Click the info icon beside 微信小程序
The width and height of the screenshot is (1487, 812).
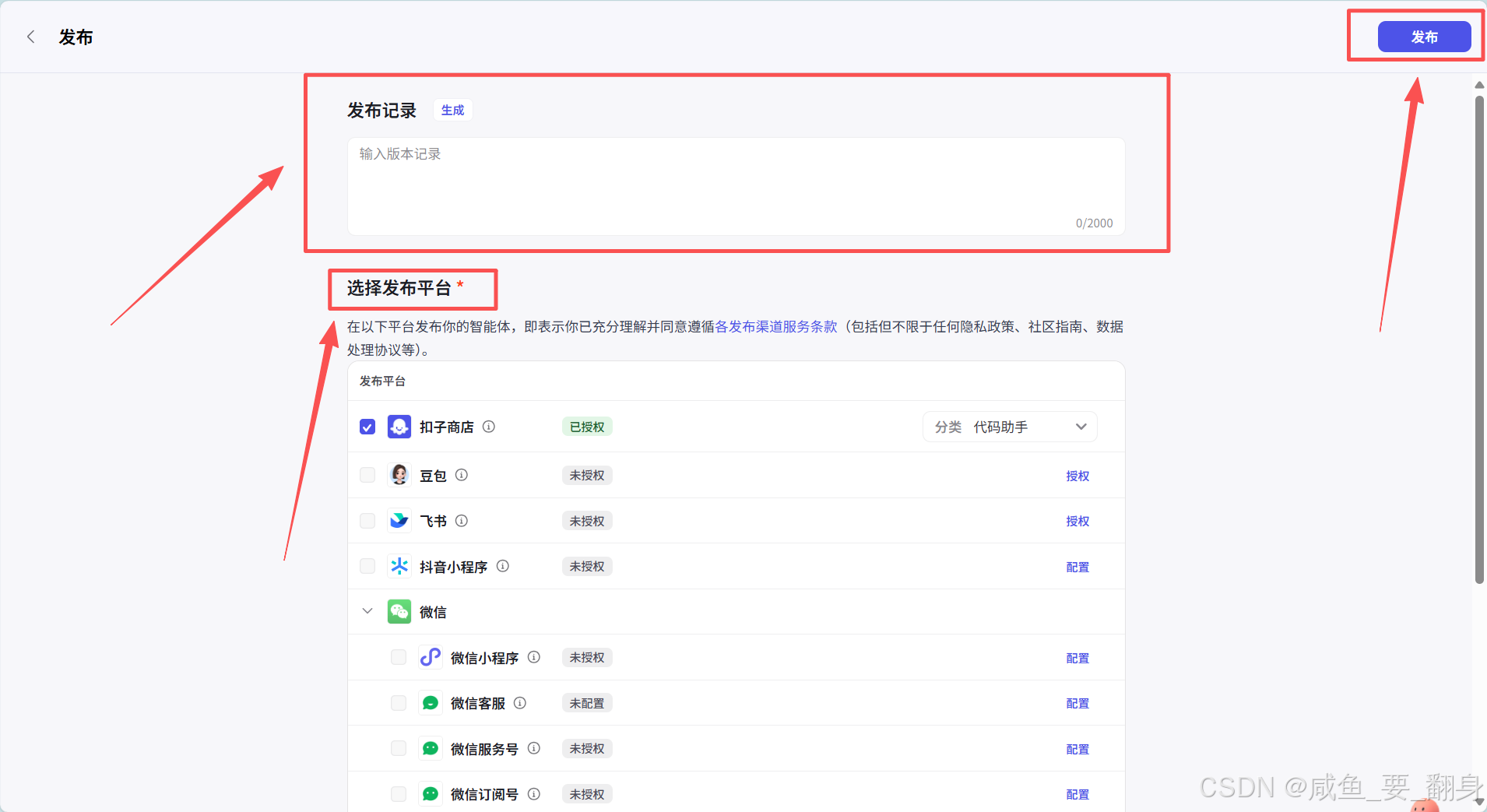coord(534,657)
